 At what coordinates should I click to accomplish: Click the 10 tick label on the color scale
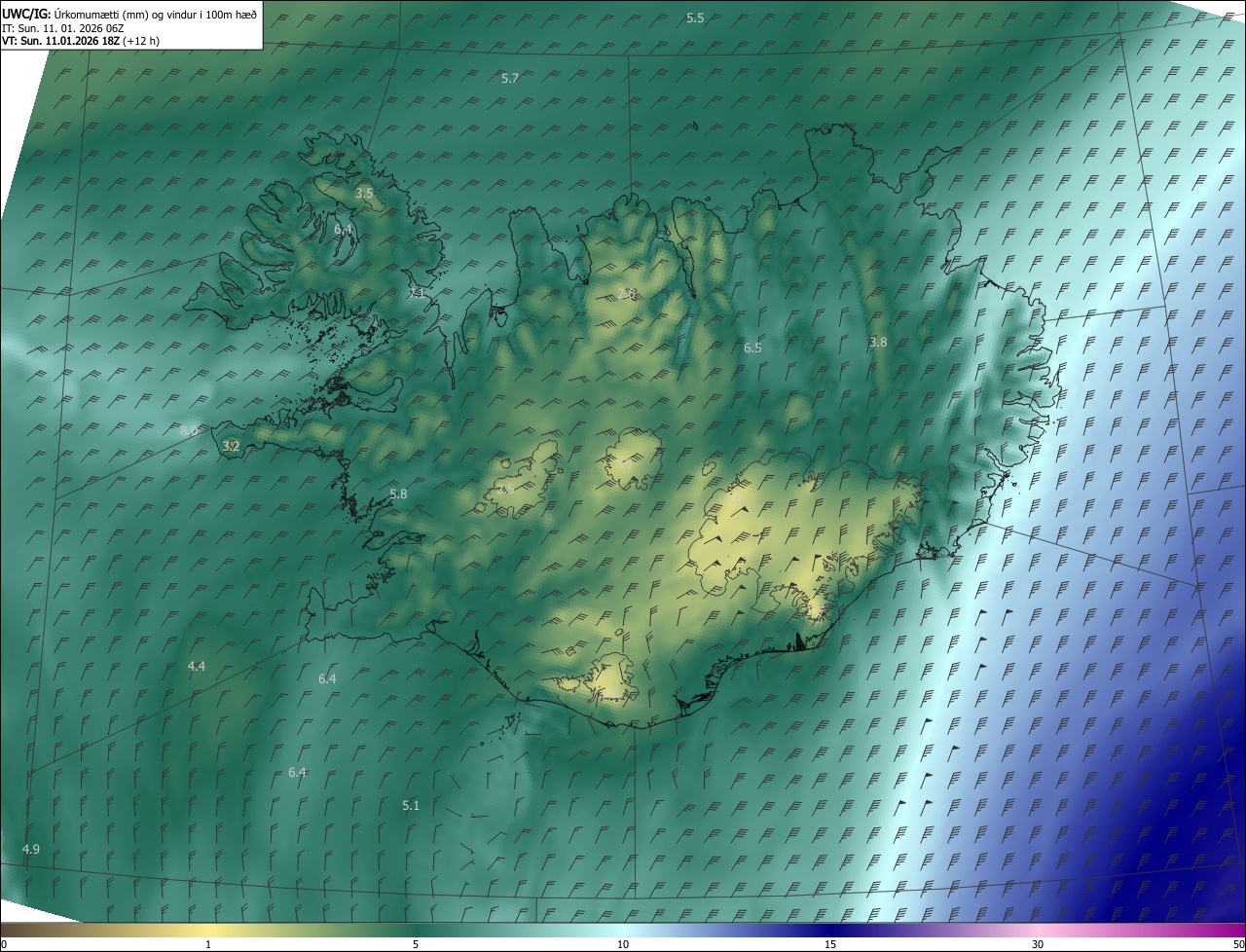[x=623, y=944]
